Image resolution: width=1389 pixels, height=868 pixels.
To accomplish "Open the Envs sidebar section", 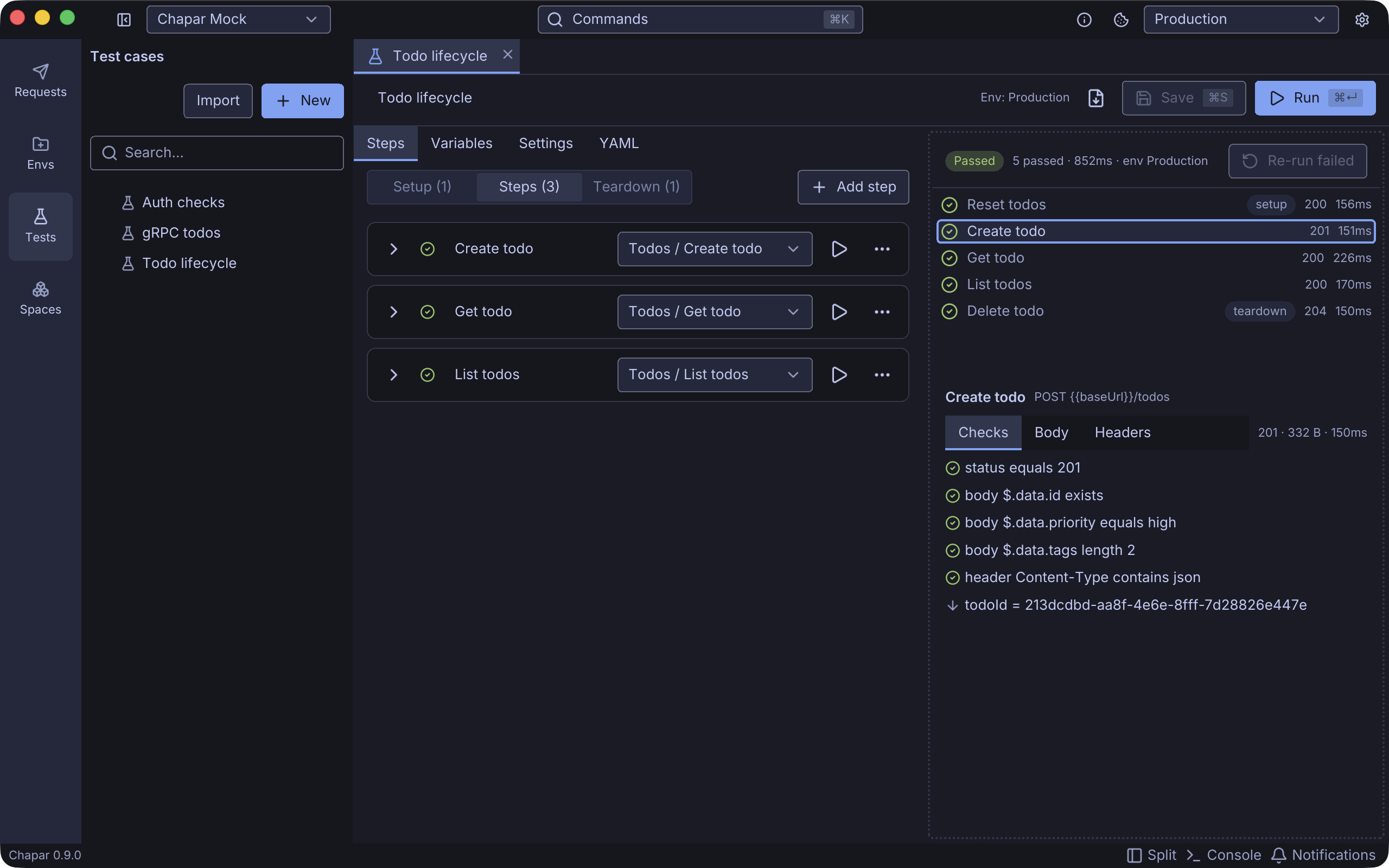I will 40,154.
